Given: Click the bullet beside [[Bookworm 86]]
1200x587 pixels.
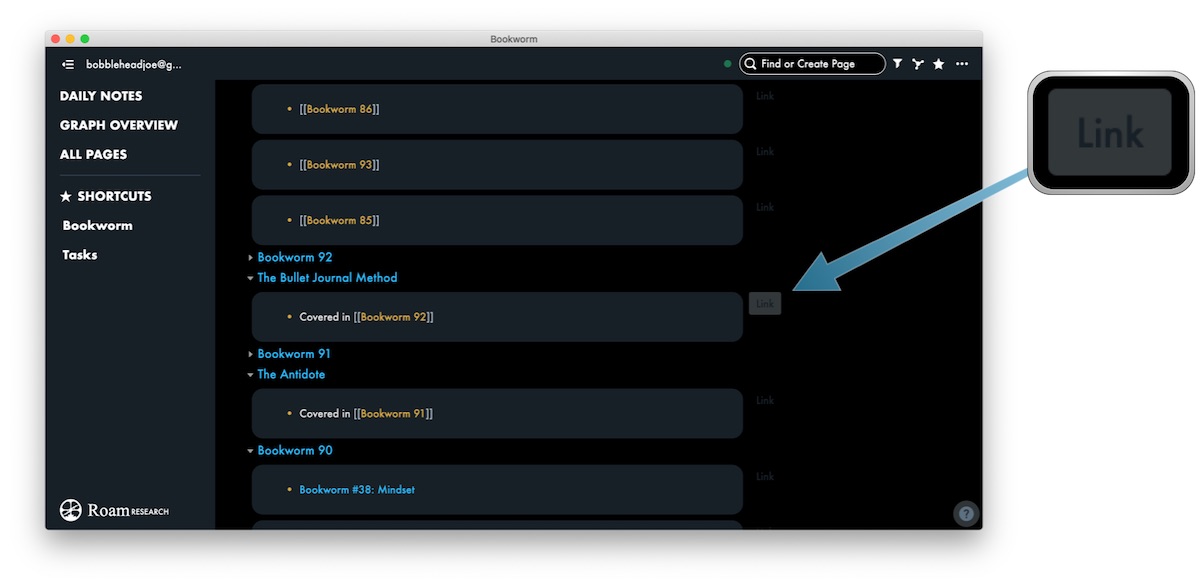Looking at the screenshot, I should (x=289, y=109).
